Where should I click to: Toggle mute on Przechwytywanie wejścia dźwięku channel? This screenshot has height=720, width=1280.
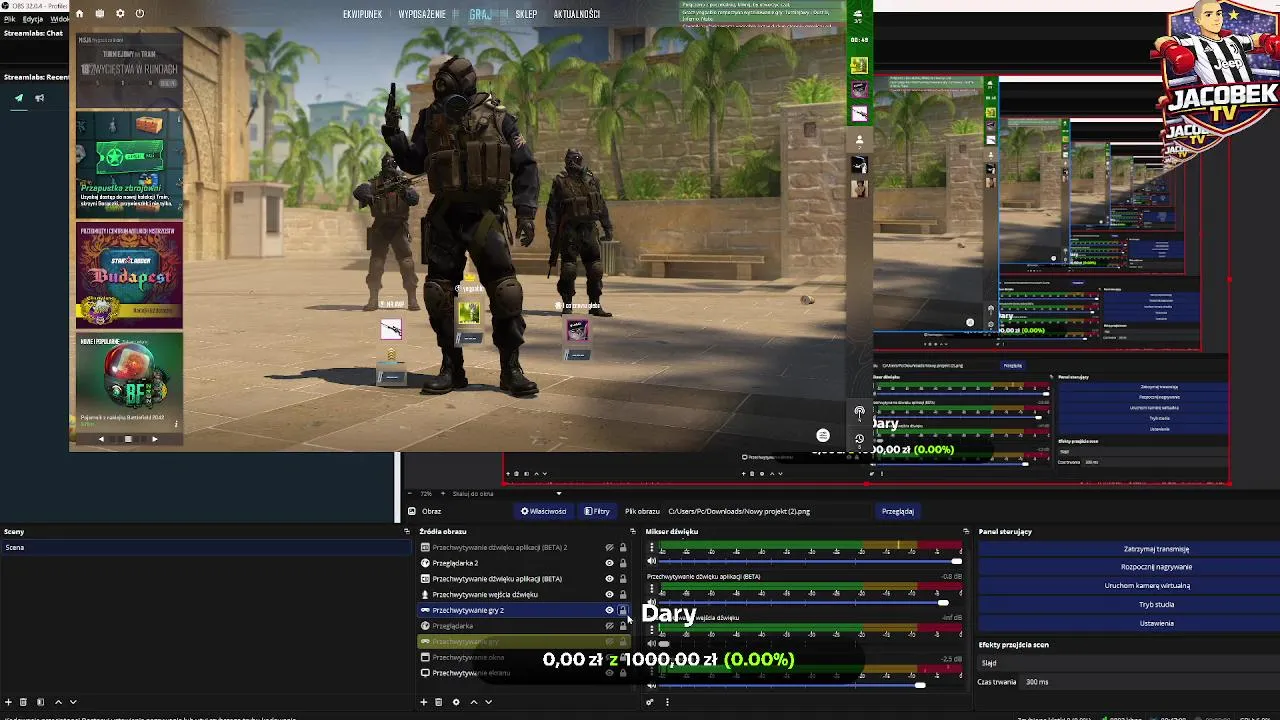pyautogui.click(x=652, y=644)
